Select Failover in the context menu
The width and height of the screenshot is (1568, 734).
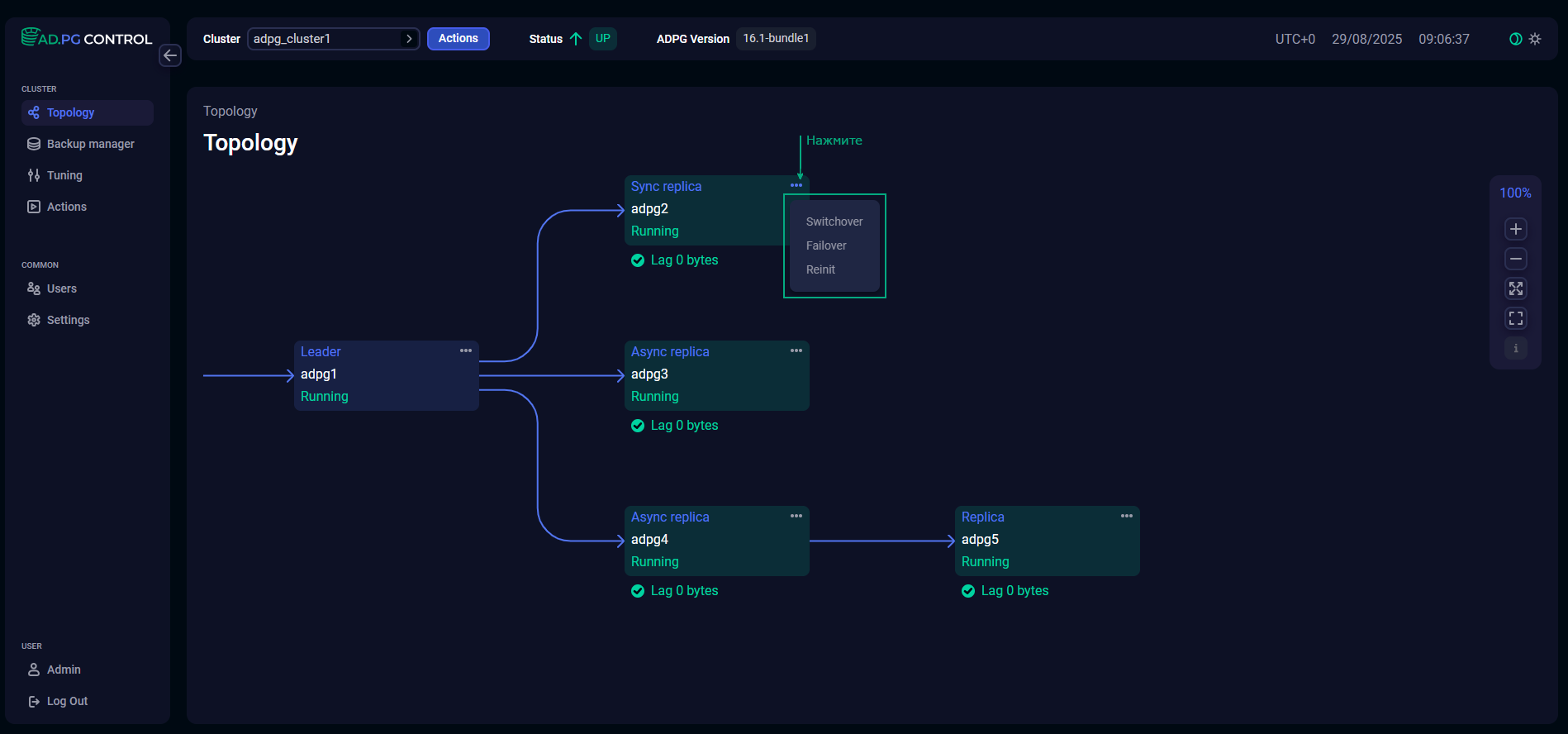coord(826,245)
